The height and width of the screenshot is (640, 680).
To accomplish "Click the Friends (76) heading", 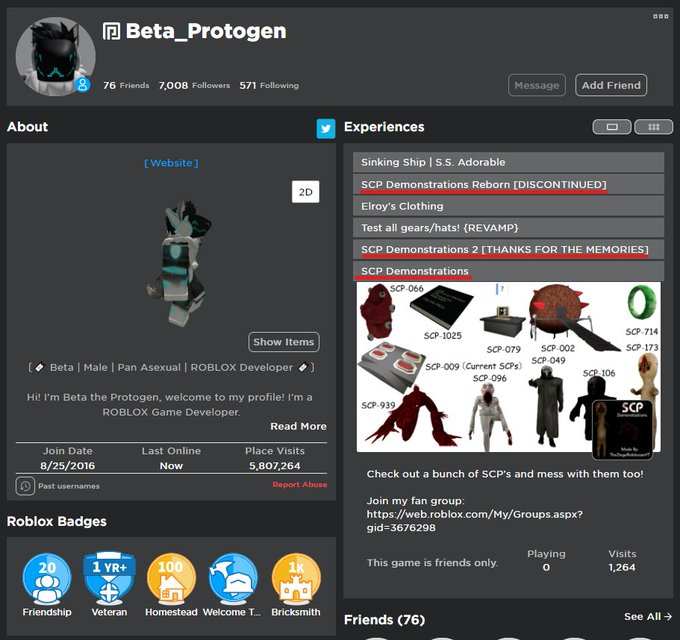I will tap(384, 620).
